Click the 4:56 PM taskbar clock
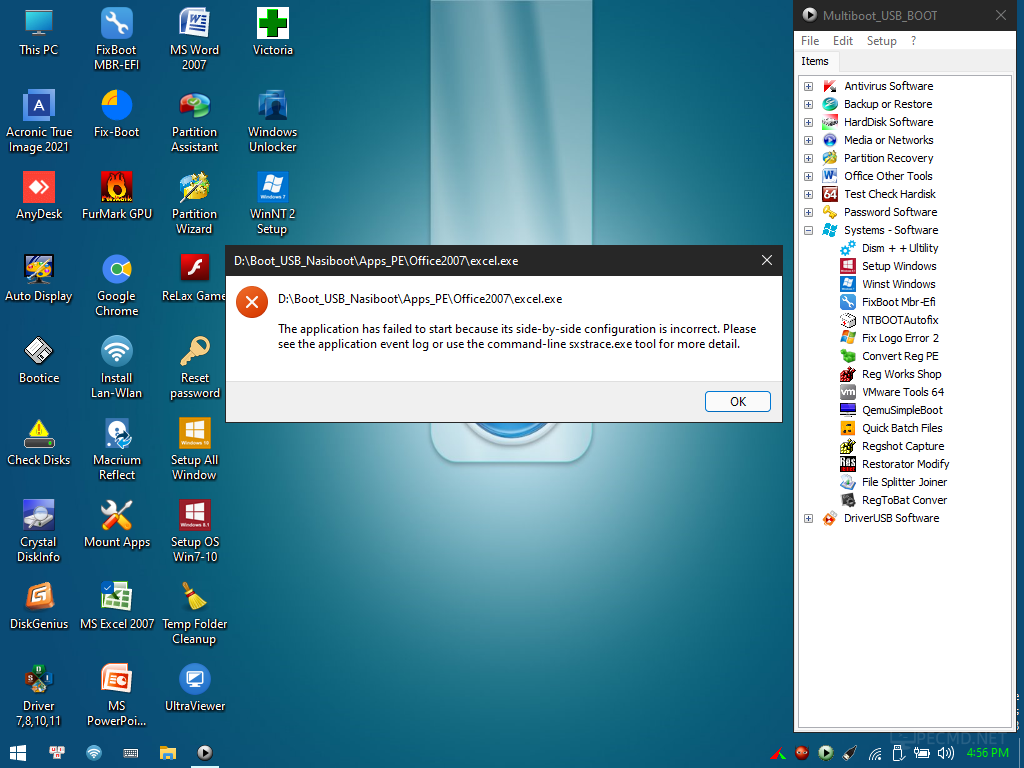 click(x=987, y=753)
